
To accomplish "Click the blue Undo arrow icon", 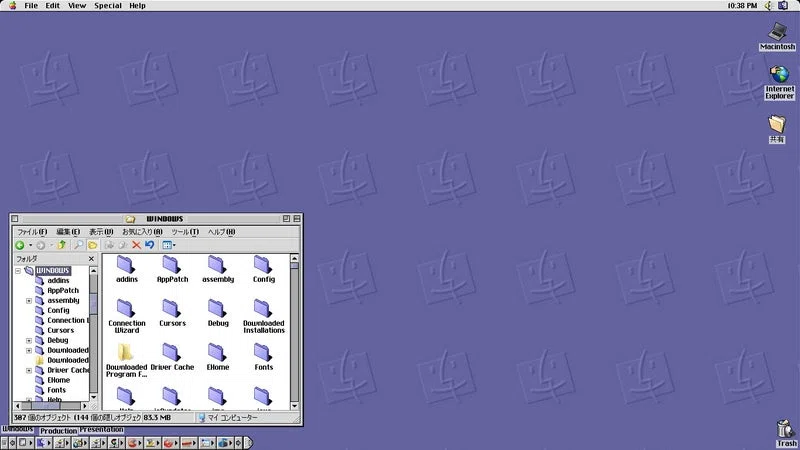I will 149,245.
